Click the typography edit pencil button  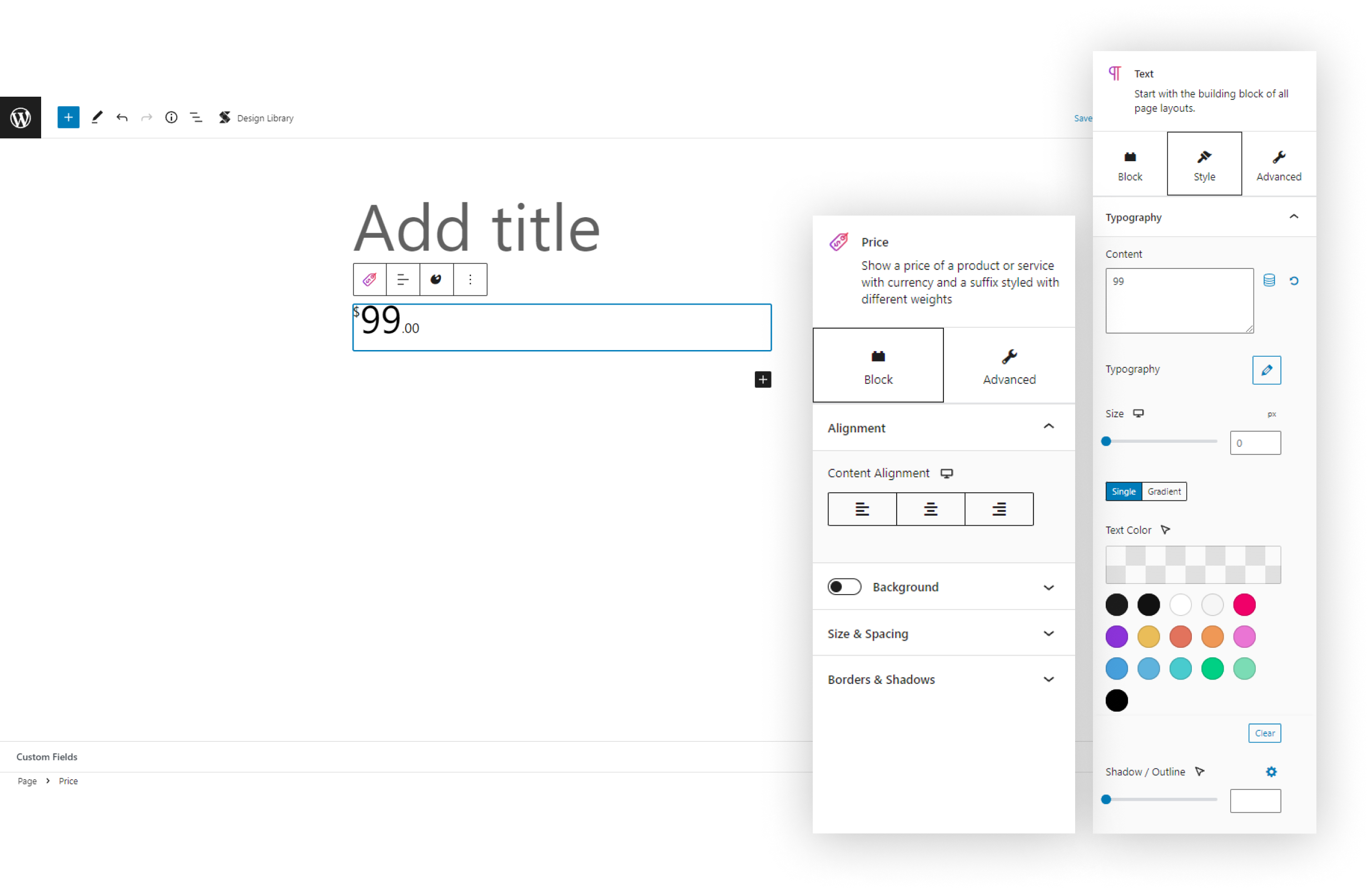click(x=1266, y=370)
